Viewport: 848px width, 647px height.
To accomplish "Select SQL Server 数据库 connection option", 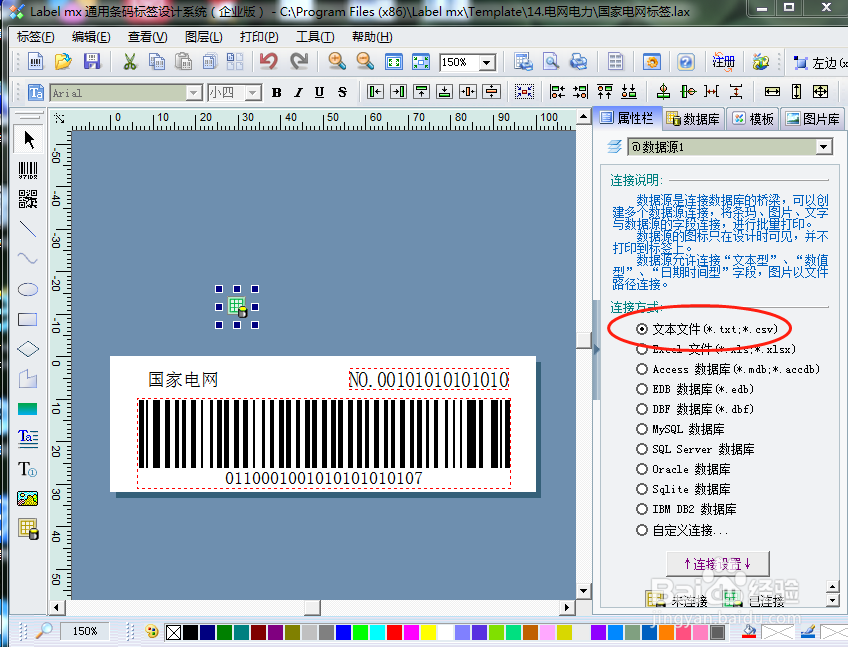I will tap(695, 449).
